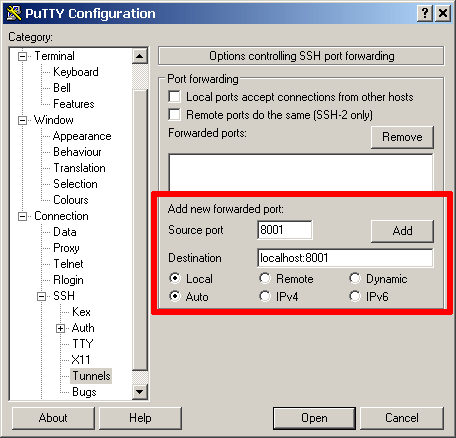
Task: Select Window category in tree
Action: (x=54, y=120)
